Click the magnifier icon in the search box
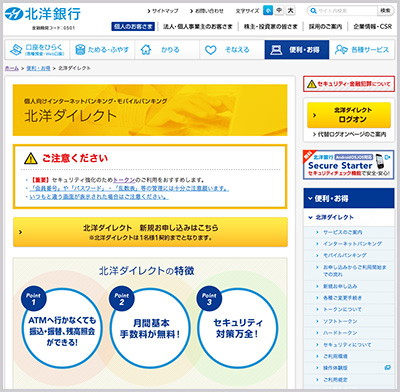Image resolution: width=400 pixels, height=392 pixels. (313, 11)
